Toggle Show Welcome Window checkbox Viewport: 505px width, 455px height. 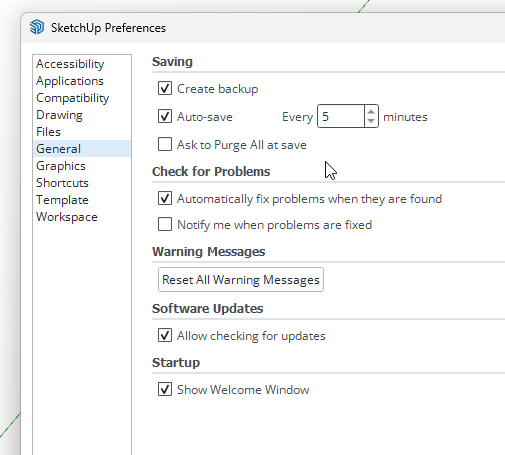[165, 389]
